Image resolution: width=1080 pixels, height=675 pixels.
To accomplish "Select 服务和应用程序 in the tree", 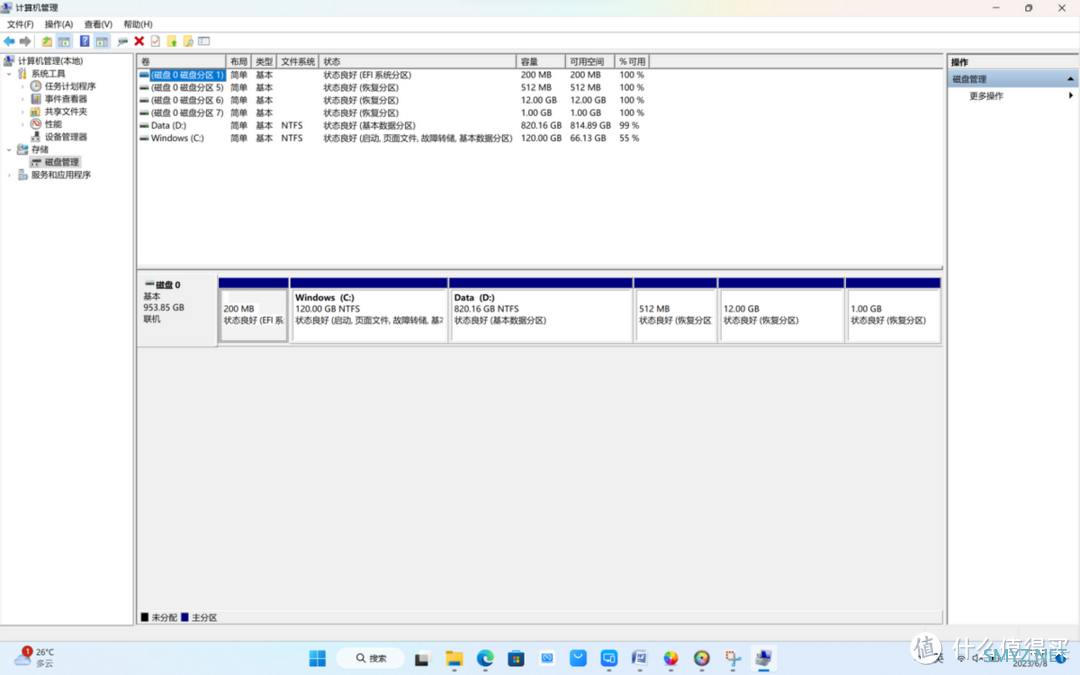I will (x=61, y=175).
